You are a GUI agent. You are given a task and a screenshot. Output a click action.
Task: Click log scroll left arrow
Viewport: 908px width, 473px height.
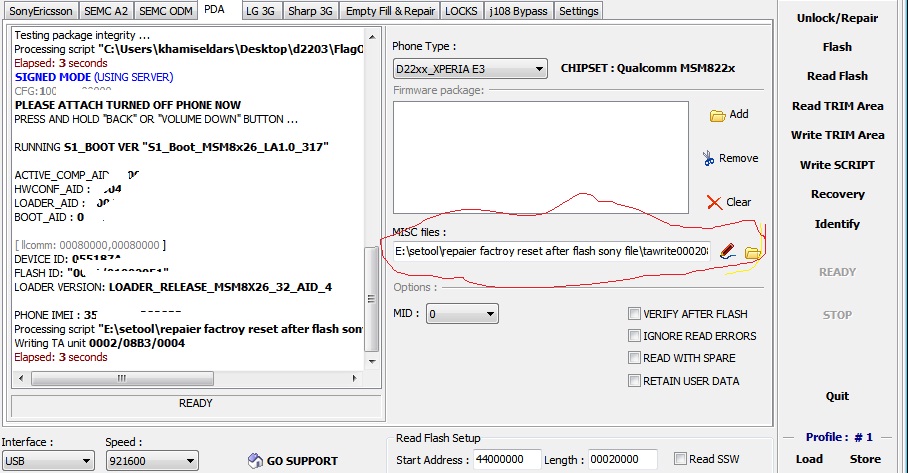(21, 379)
